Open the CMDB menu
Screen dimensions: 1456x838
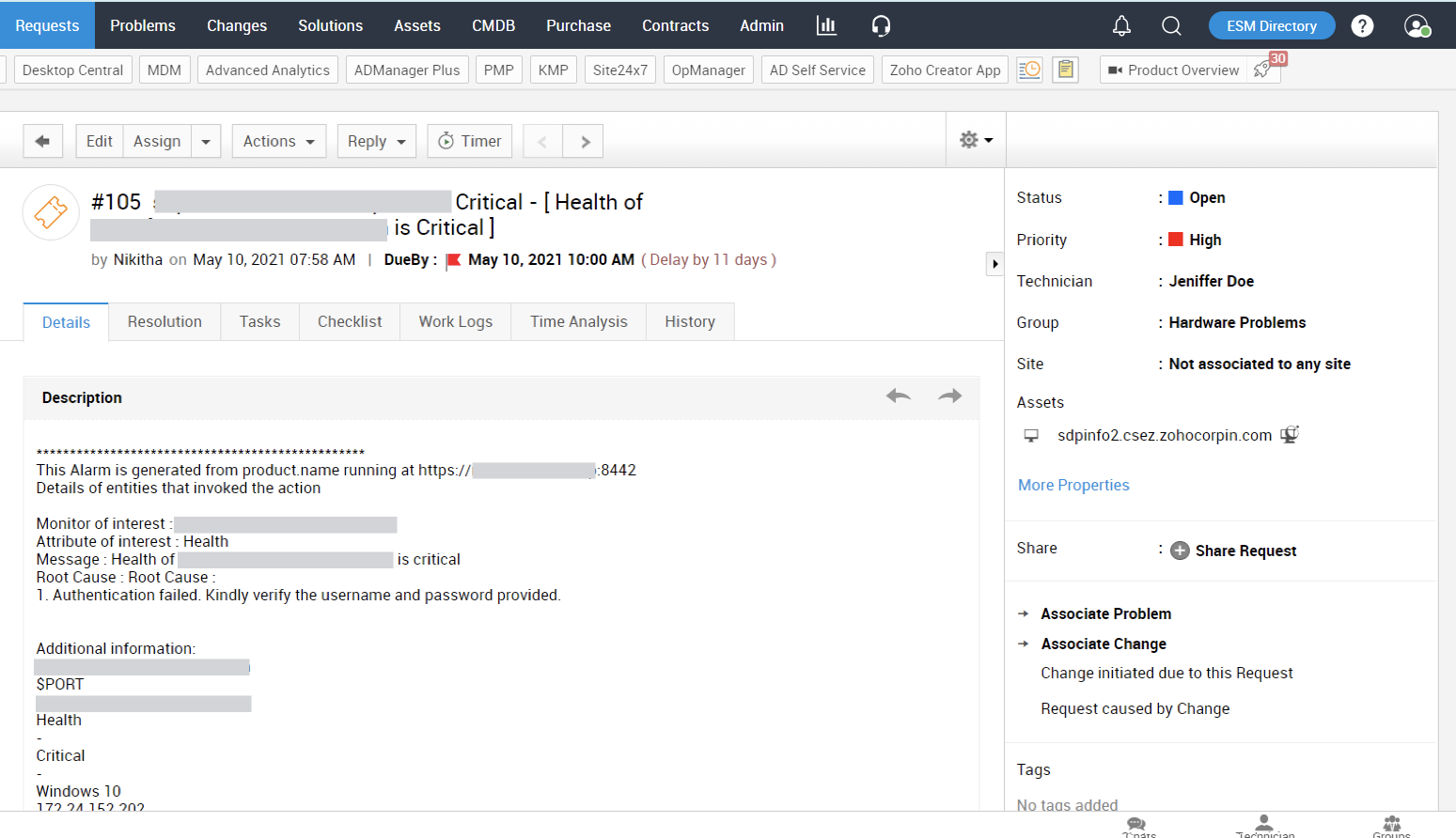coord(493,25)
